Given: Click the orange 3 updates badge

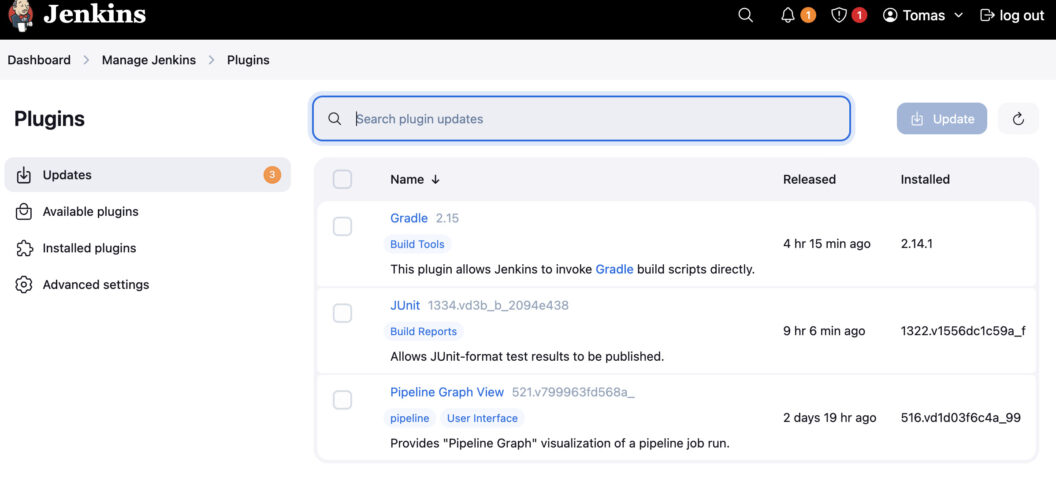Looking at the screenshot, I should pyautogui.click(x=272, y=175).
